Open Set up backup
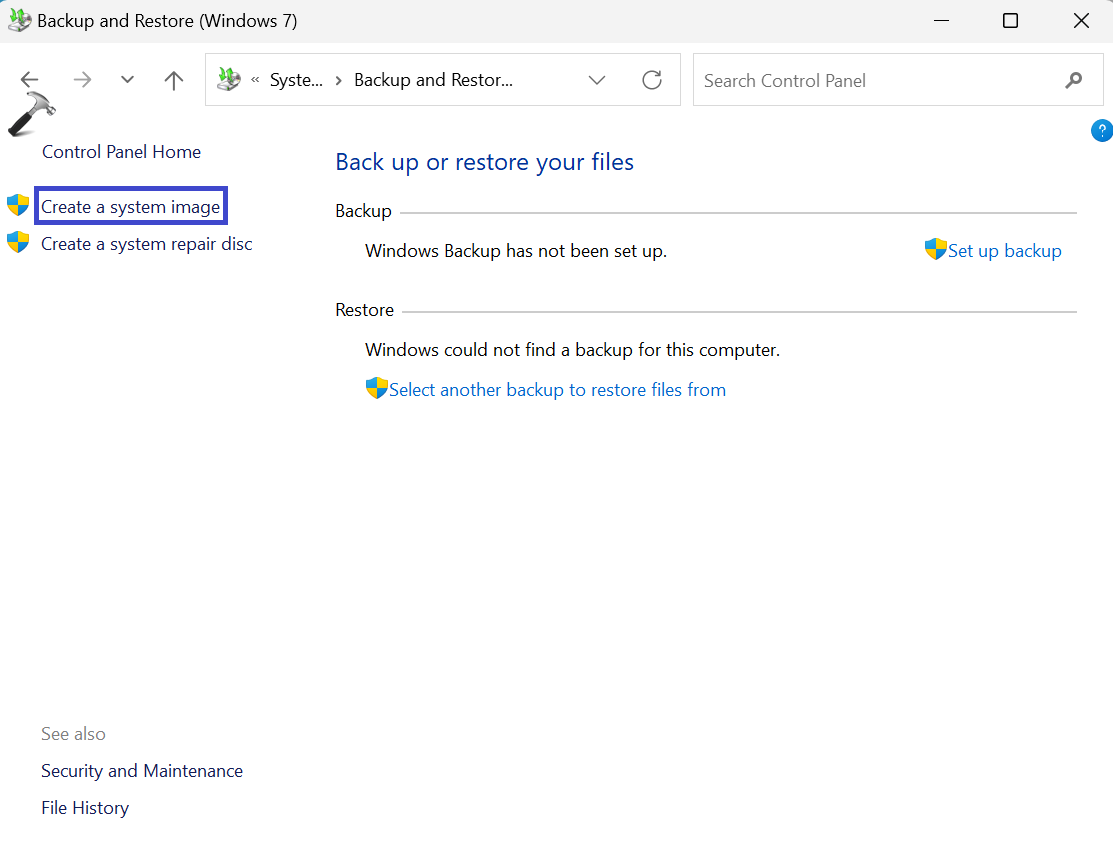Viewport: 1113px width, 846px height. coord(1004,250)
